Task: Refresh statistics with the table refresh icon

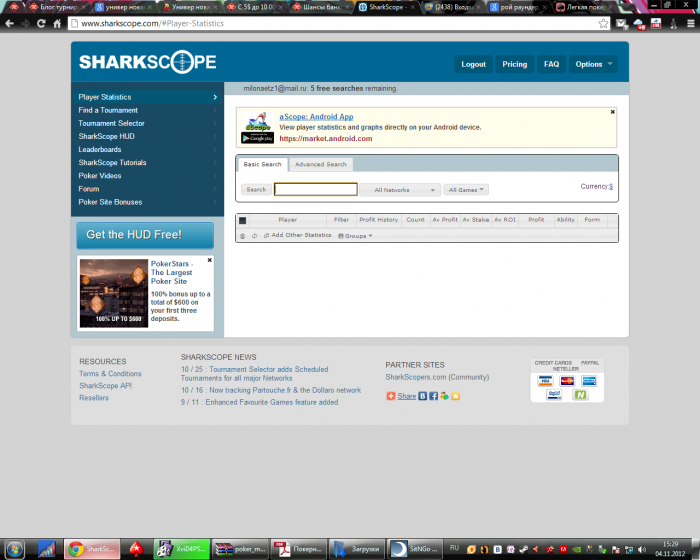Action: (x=254, y=236)
